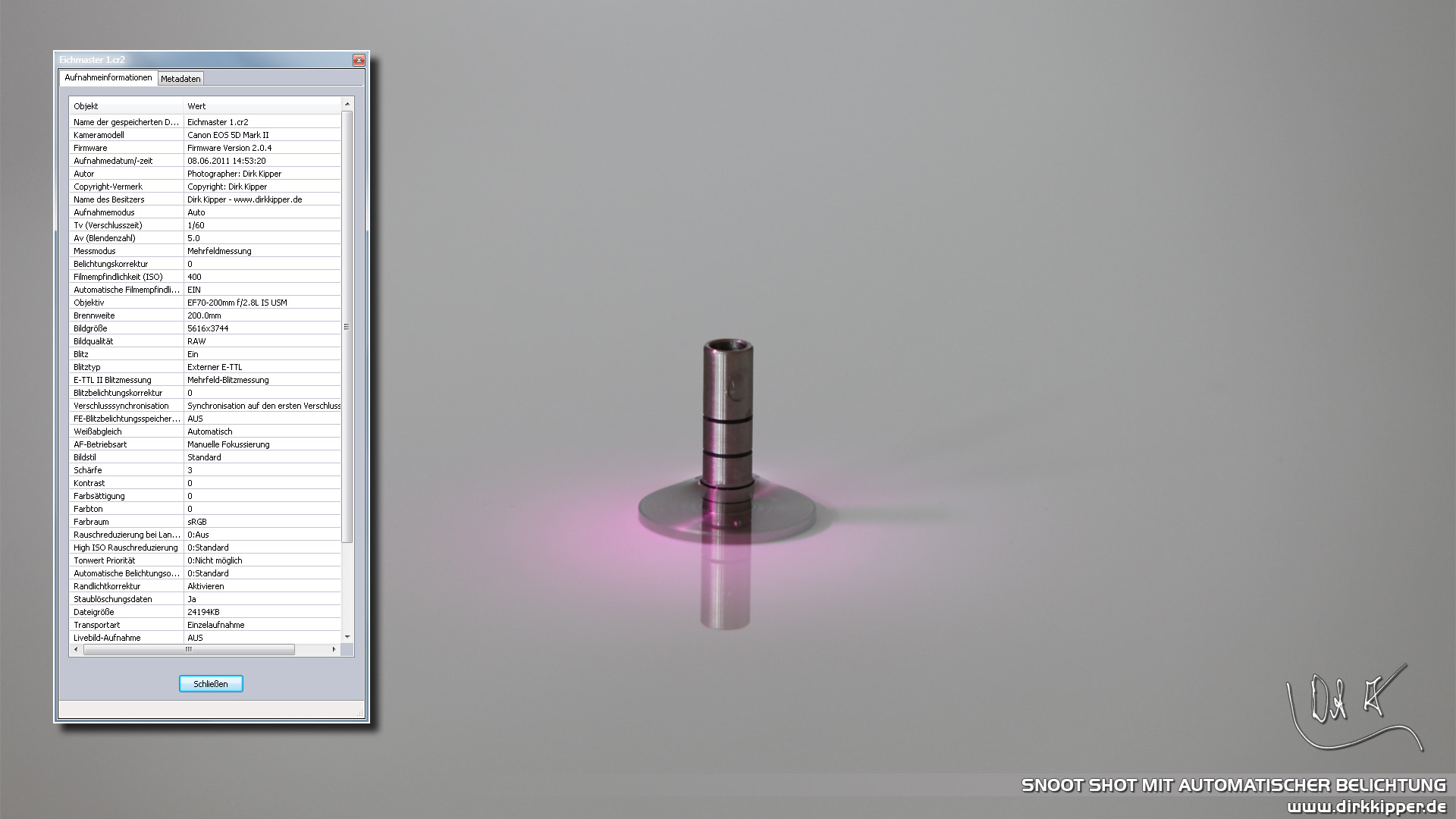
Task: Switch to the Metadaten tab
Action: 180,79
